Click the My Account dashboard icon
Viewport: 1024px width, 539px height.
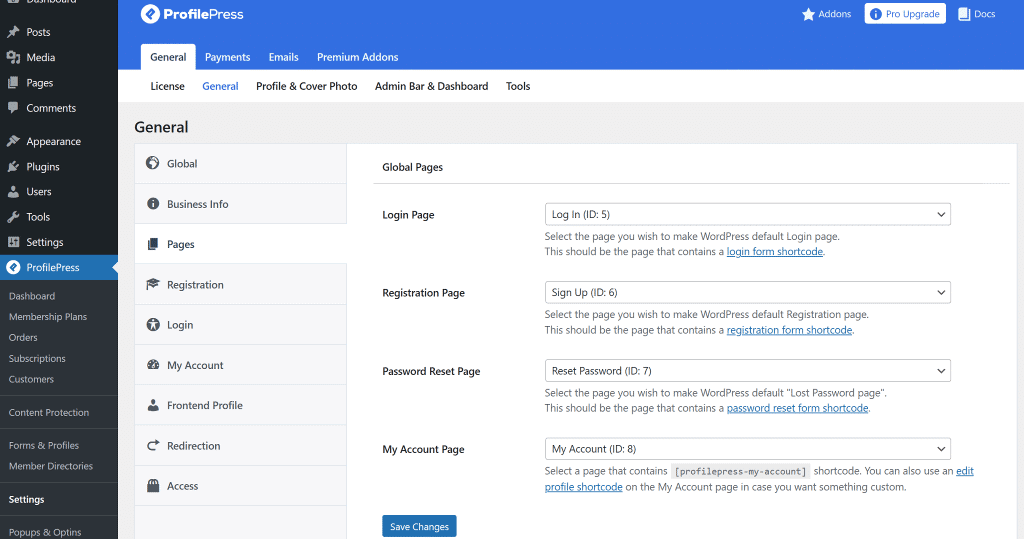pos(153,365)
